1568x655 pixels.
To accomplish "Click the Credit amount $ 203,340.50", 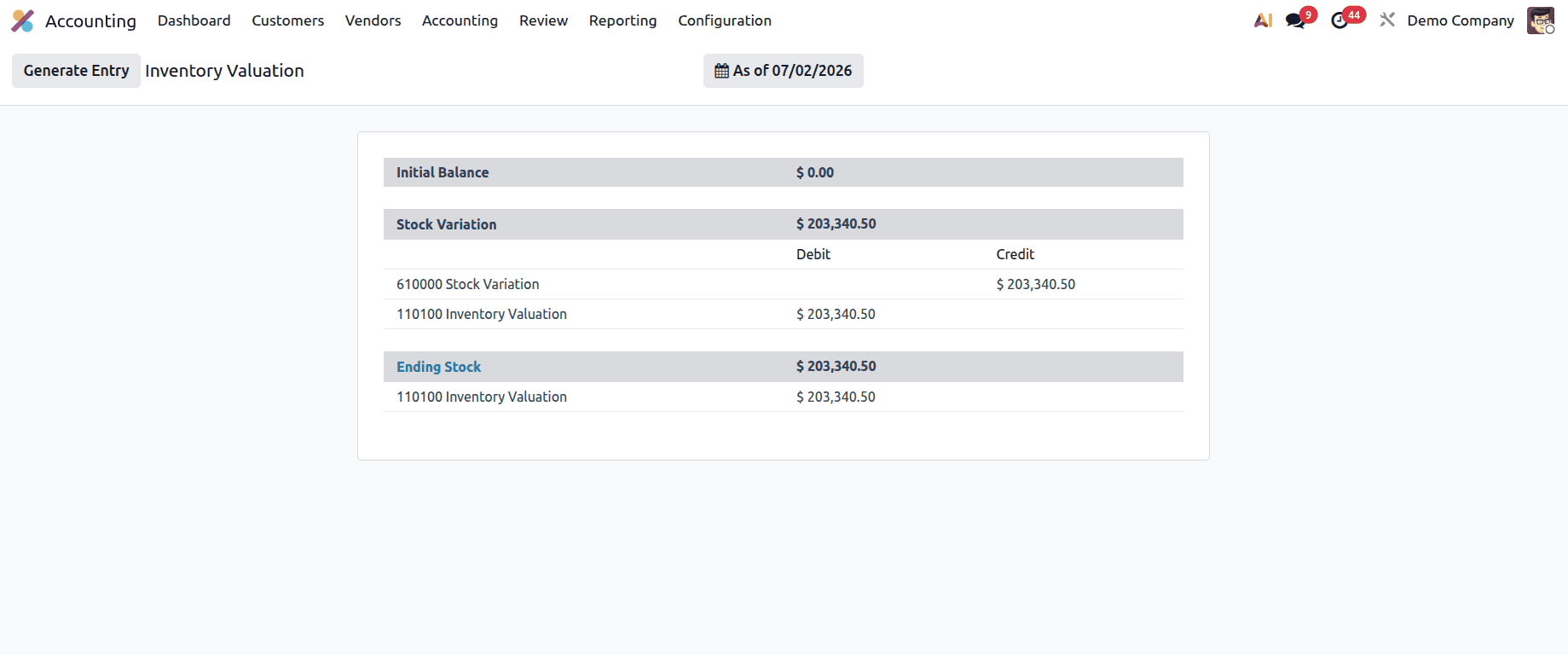I will tap(1036, 284).
